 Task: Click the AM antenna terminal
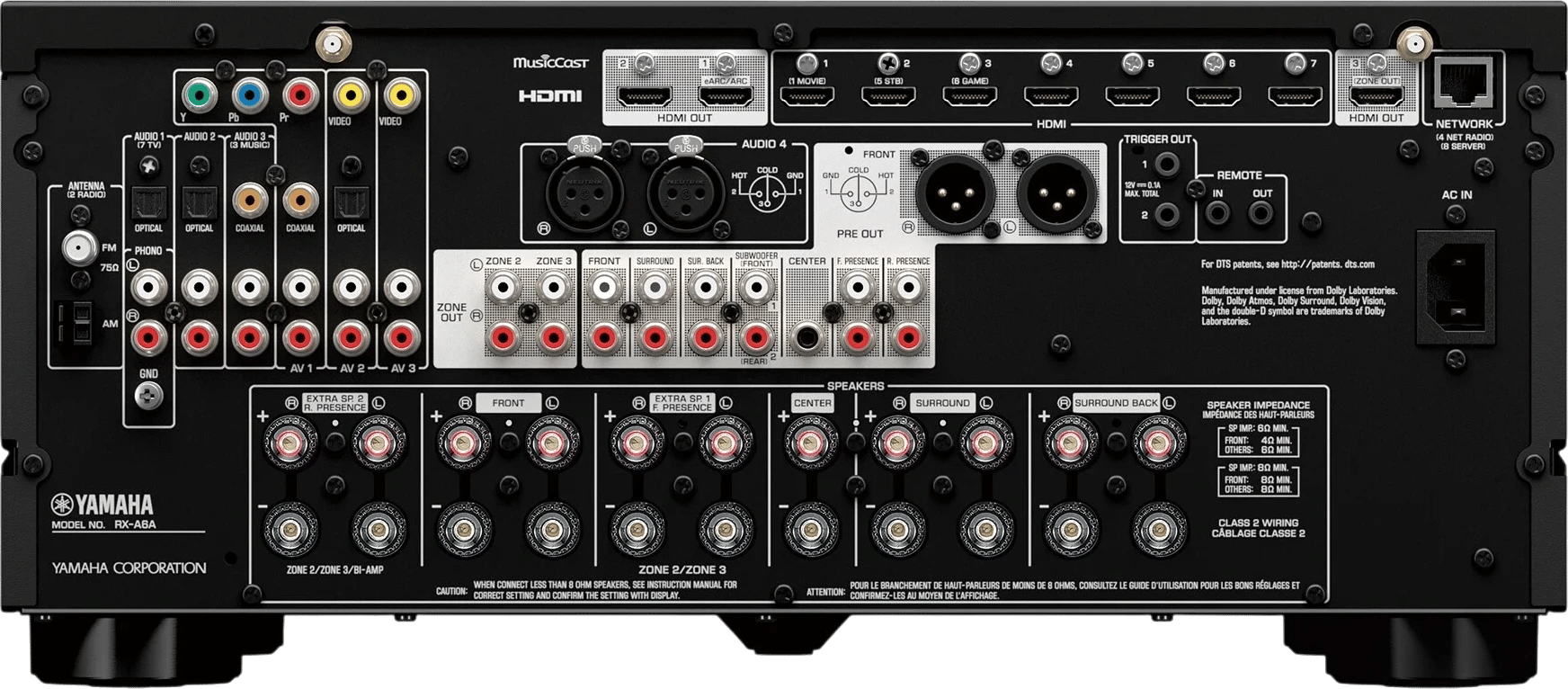(76, 322)
